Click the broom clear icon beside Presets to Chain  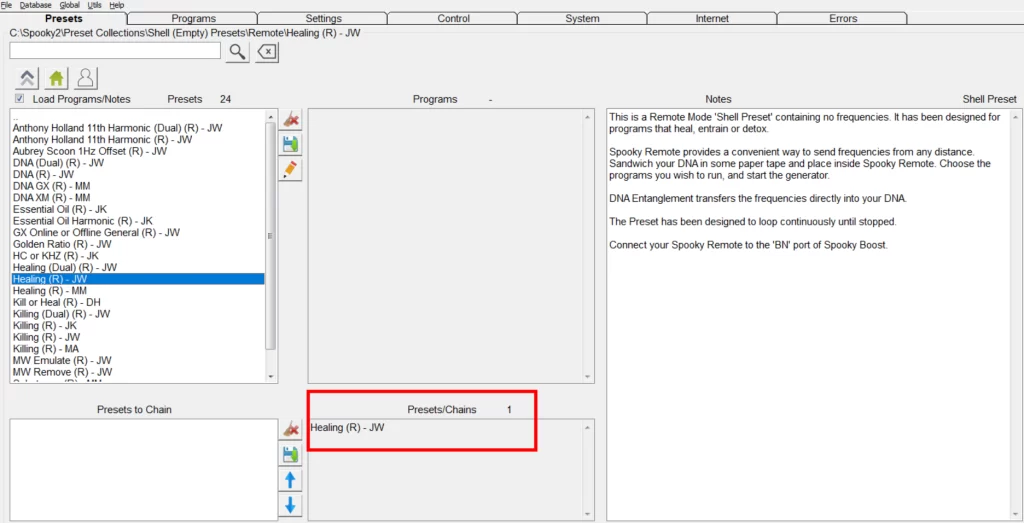(290, 429)
